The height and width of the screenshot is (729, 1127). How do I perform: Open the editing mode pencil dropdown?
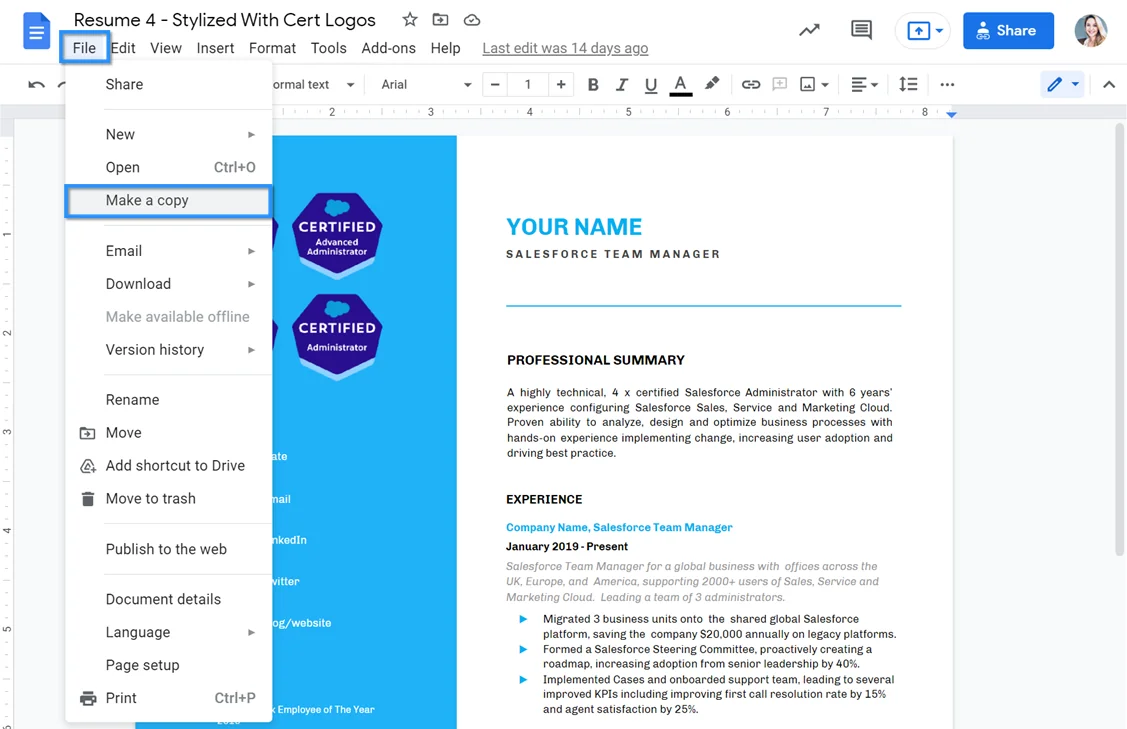click(1062, 85)
